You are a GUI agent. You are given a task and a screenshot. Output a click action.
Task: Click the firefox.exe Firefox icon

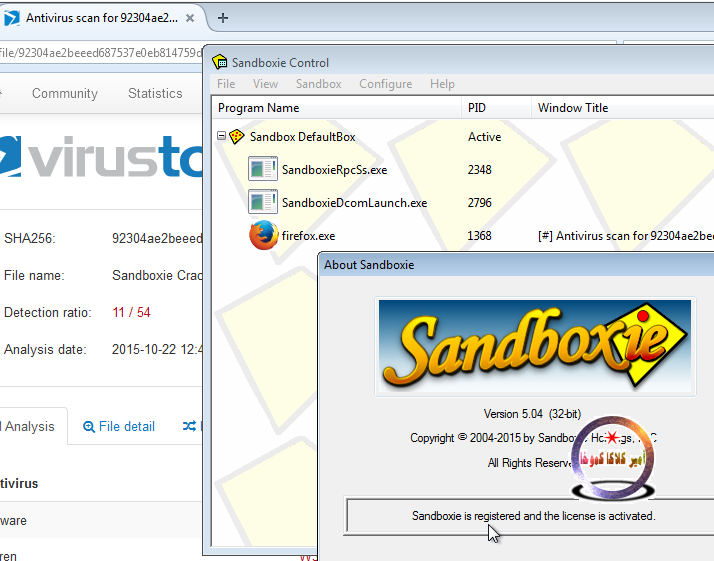coord(264,235)
